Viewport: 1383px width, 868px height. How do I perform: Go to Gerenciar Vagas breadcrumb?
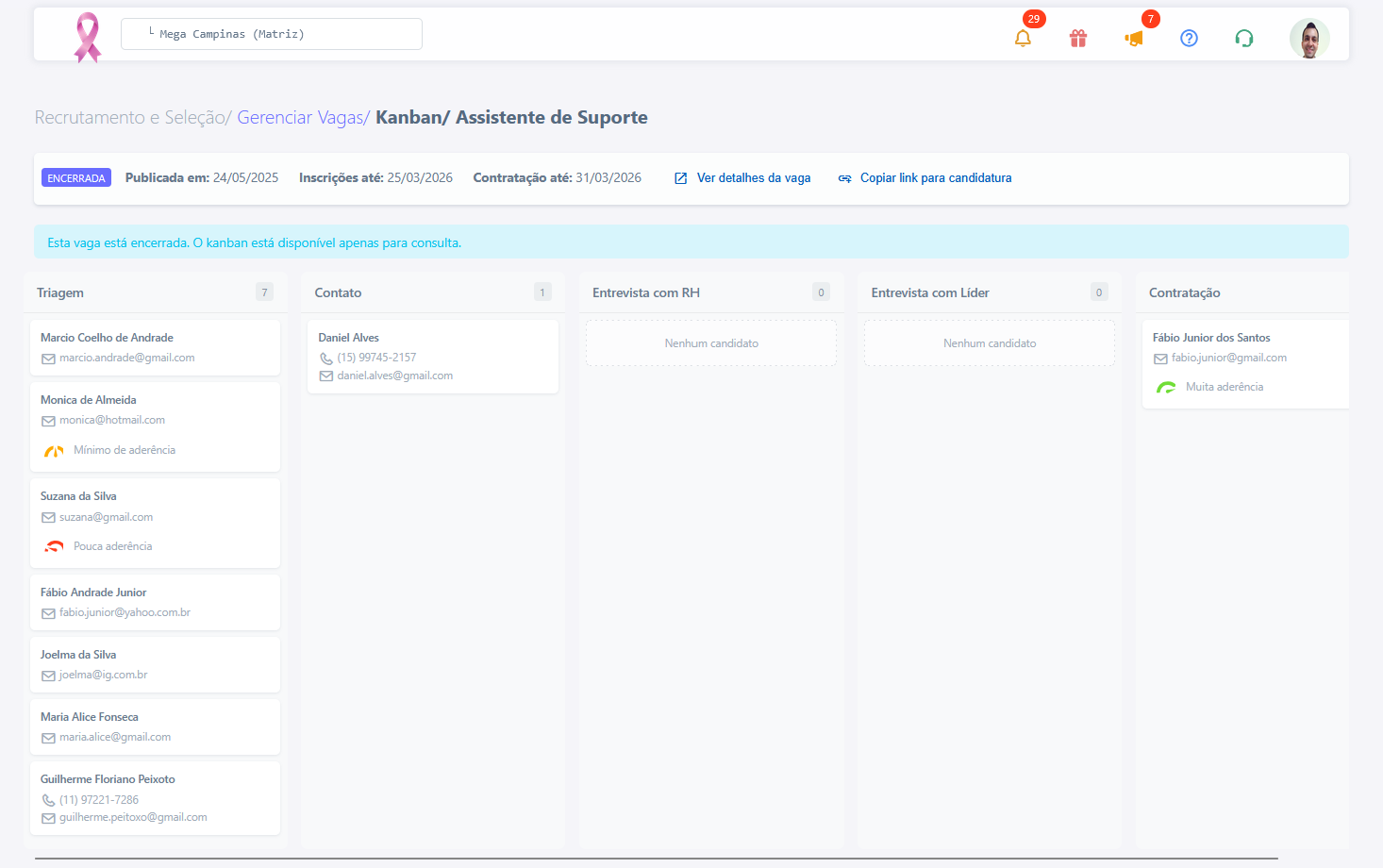(x=300, y=117)
